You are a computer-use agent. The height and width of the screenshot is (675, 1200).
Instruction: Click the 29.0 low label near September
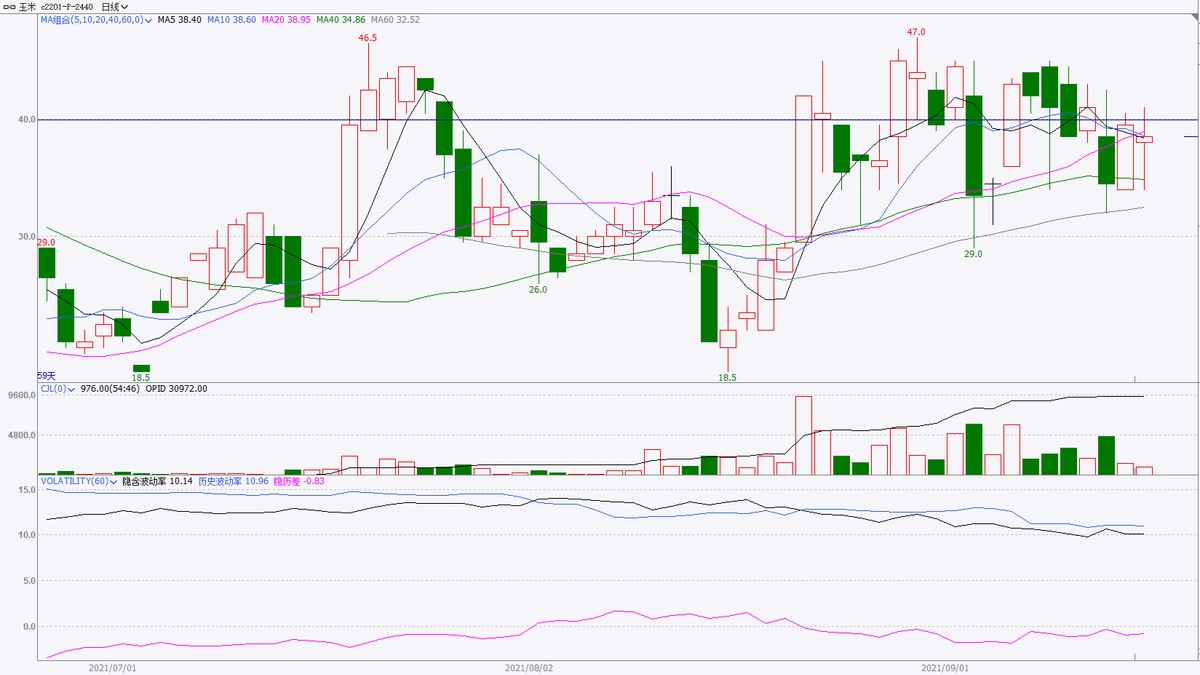pyautogui.click(x=973, y=254)
